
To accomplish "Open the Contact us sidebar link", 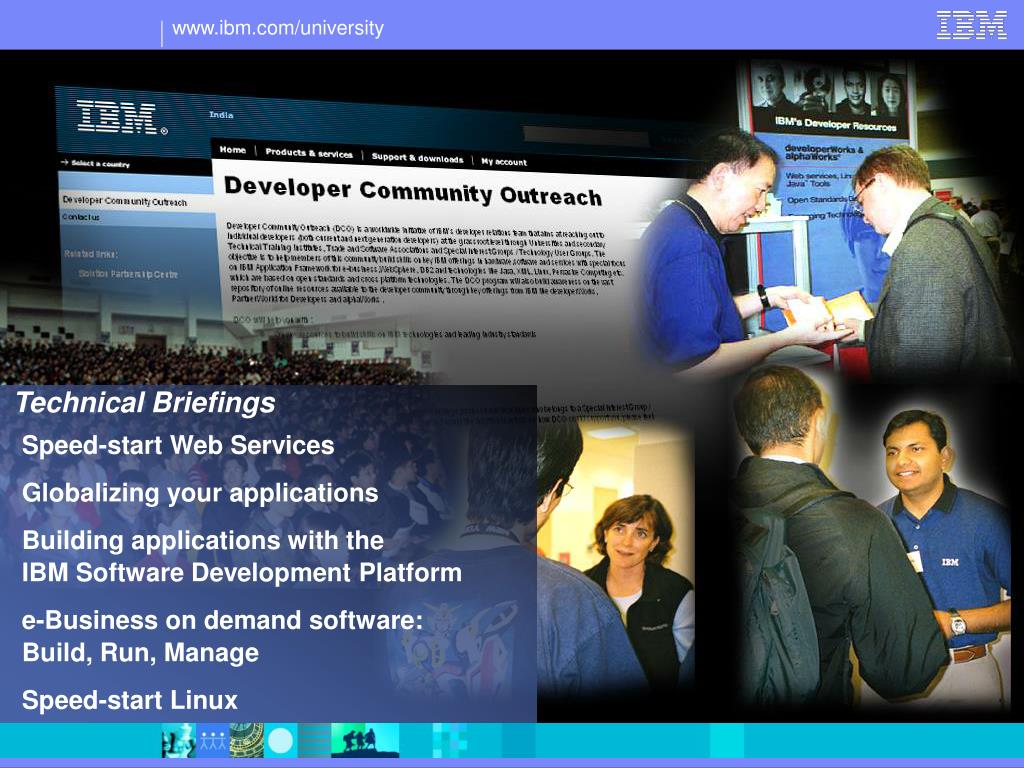I will (x=81, y=216).
